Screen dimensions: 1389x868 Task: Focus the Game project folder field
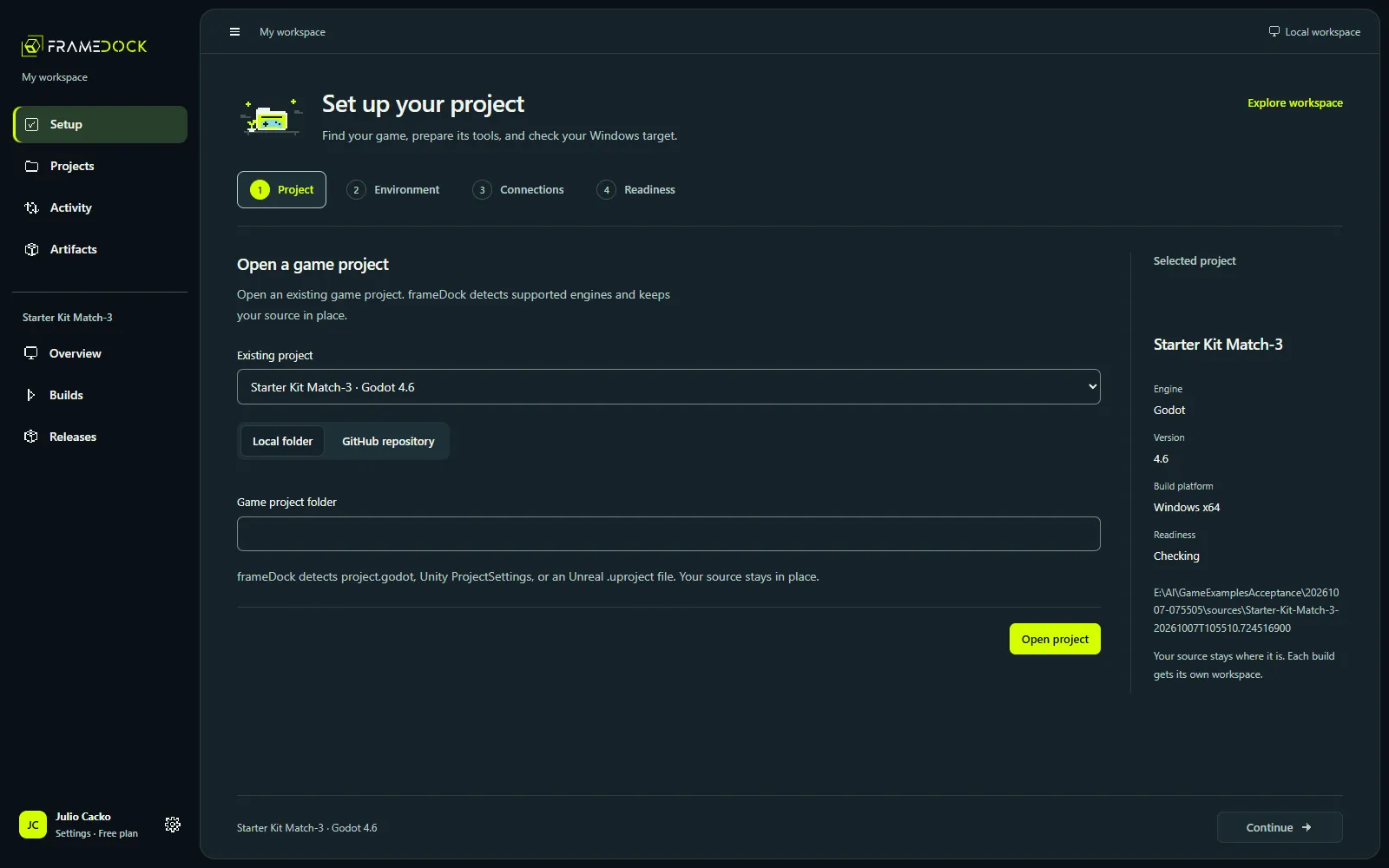[x=668, y=534]
